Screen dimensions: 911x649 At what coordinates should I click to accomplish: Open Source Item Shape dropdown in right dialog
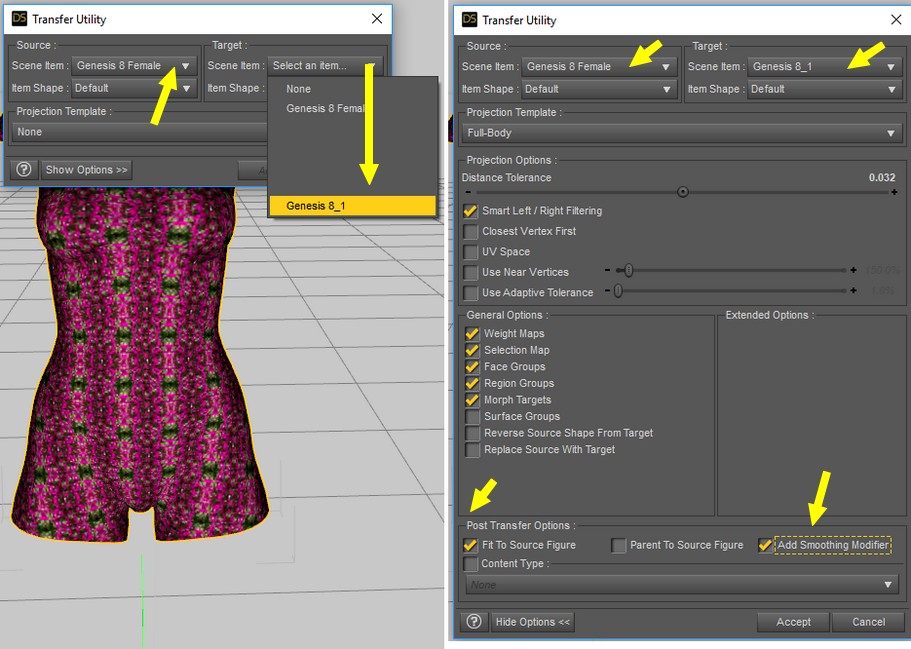pyautogui.click(x=599, y=89)
